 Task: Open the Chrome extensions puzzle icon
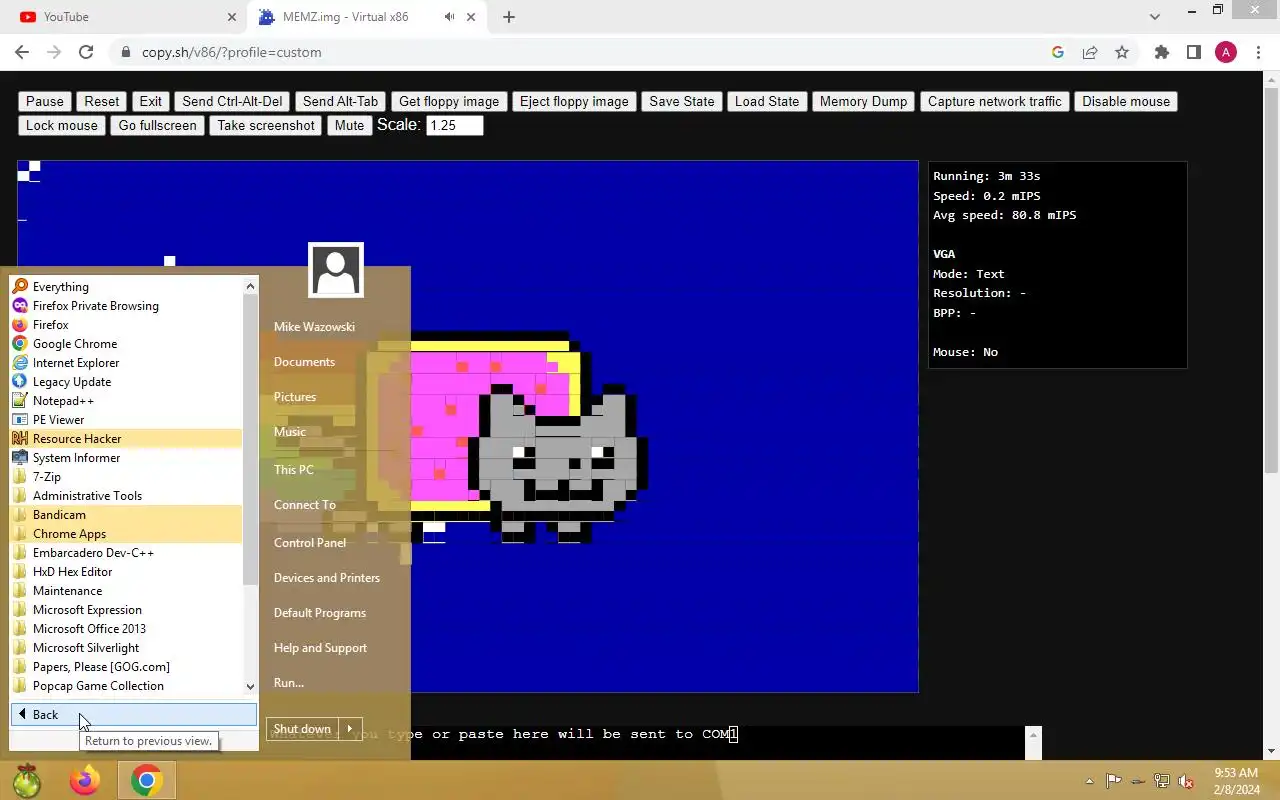(x=1161, y=52)
